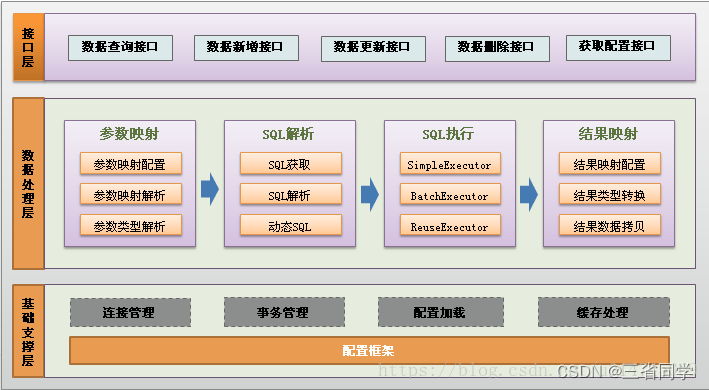Click the arrow between SQL解析 and SQL执行
Image resolution: width=709 pixels, height=390 pixels.
point(370,194)
